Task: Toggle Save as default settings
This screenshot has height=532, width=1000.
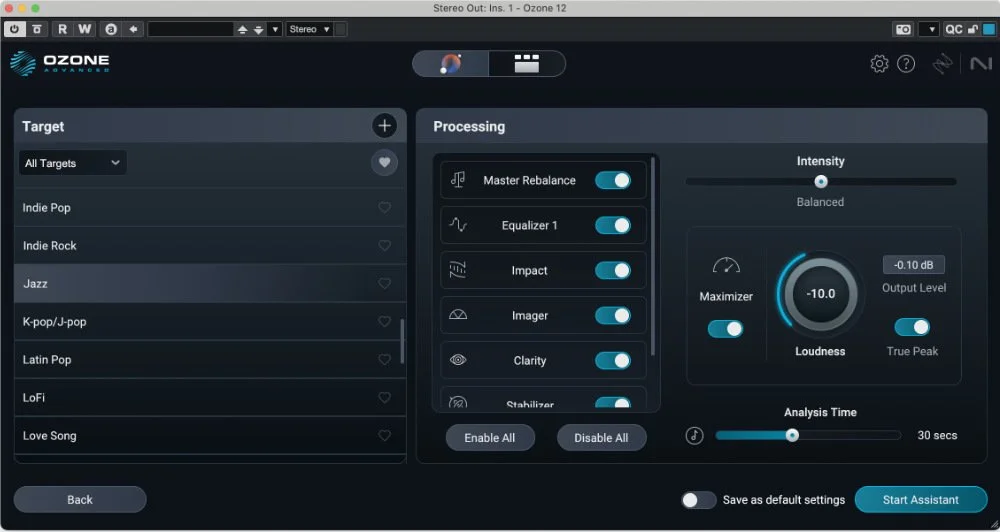Action: point(699,500)
